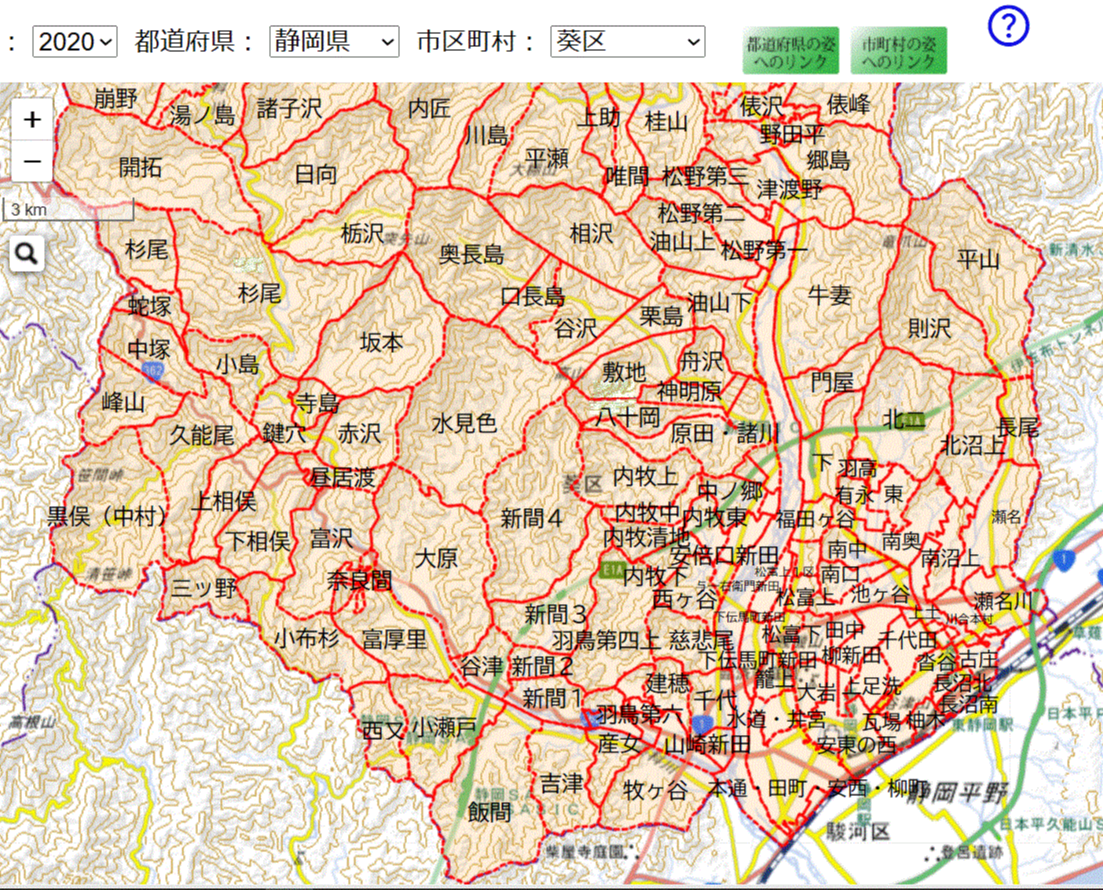Select the 蛇塚 district label

point(150,306)
